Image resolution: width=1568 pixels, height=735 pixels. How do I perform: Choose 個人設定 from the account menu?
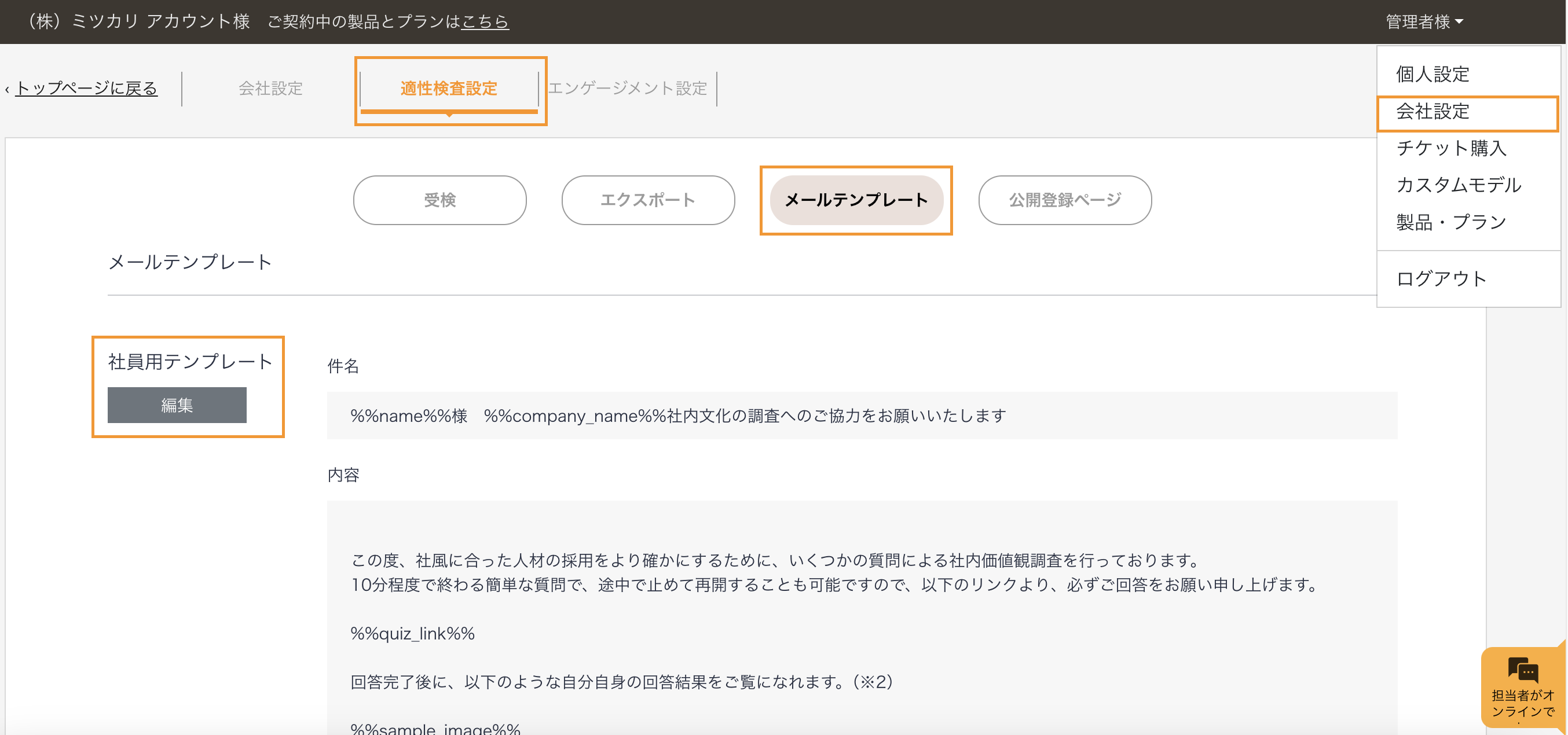1433,74
